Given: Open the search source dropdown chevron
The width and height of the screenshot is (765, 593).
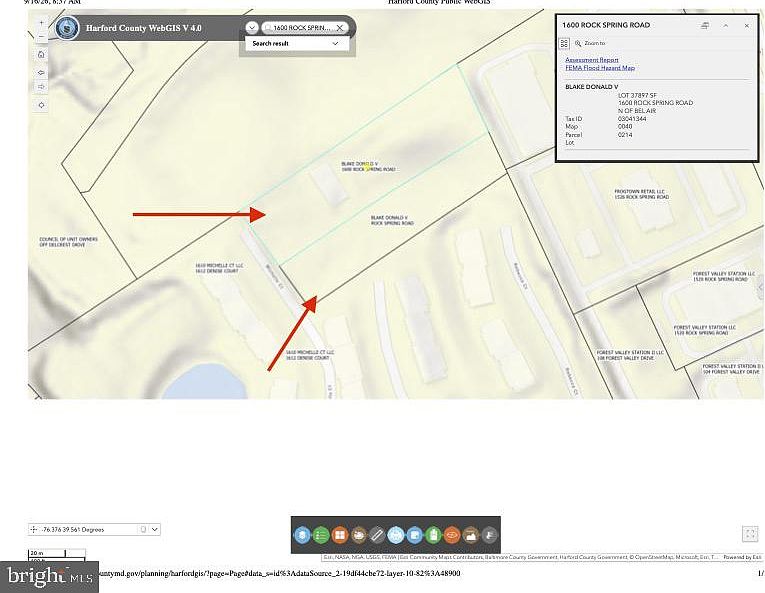Looking at the screenshot, I should tap(252, 28).
